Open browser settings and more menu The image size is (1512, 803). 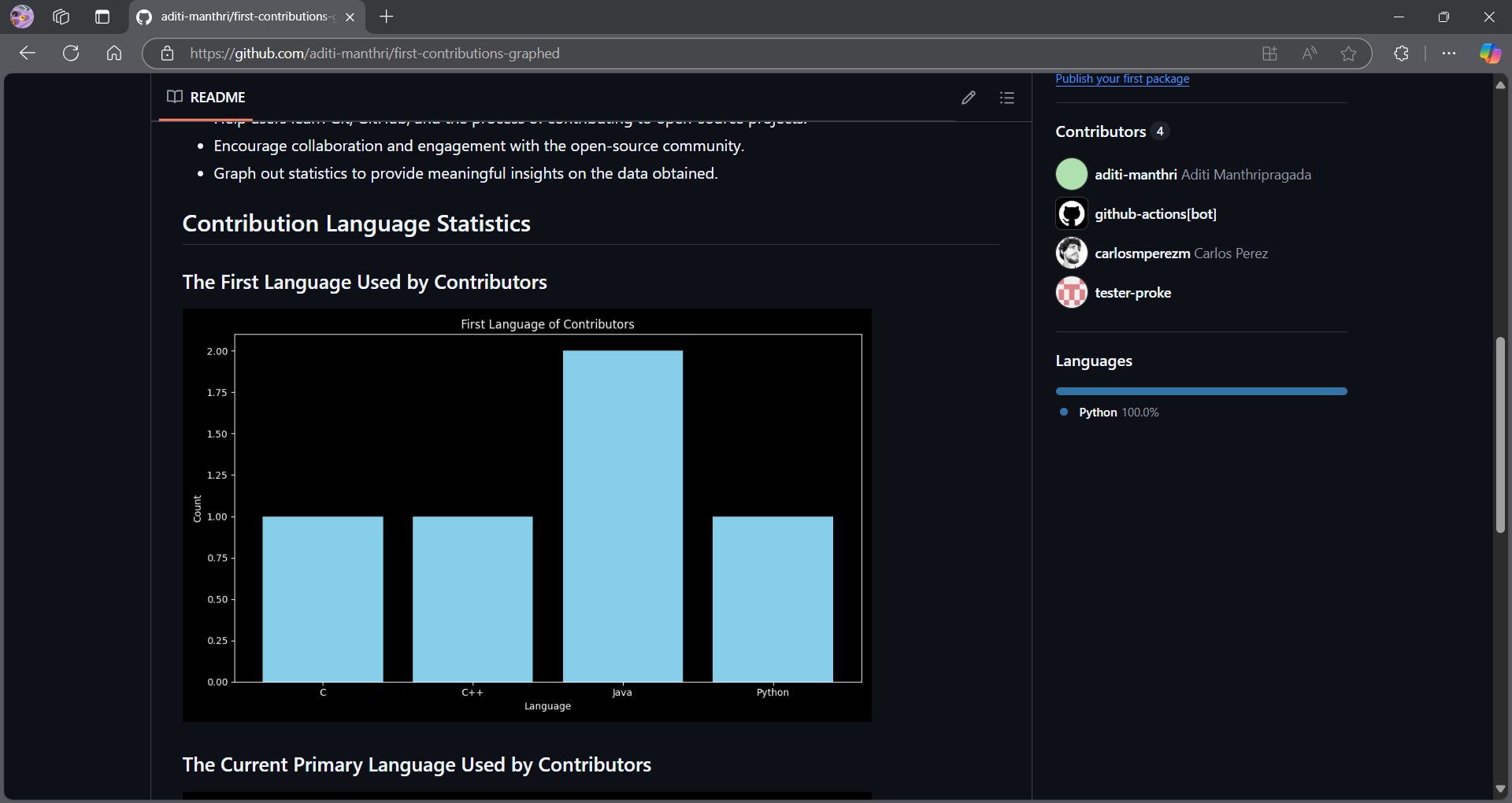(1448, 54)
